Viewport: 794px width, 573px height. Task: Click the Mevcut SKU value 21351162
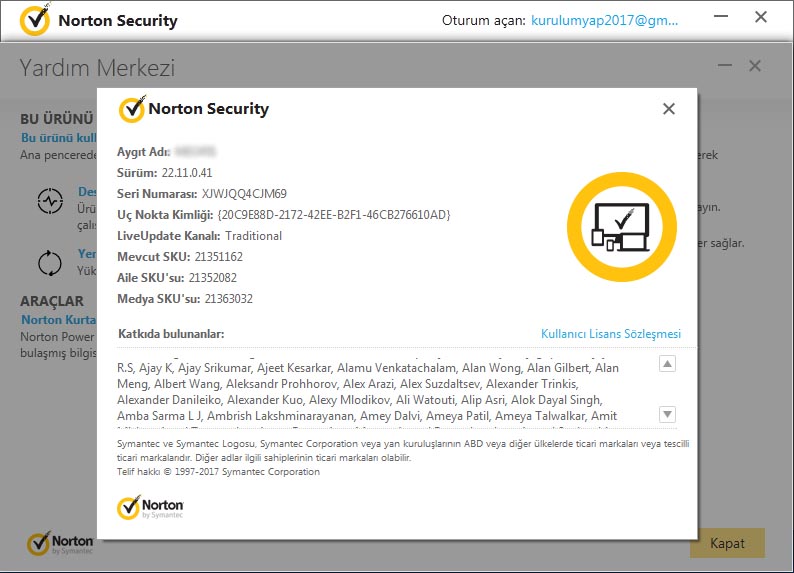pyautogui.click(x=219, y=257)
